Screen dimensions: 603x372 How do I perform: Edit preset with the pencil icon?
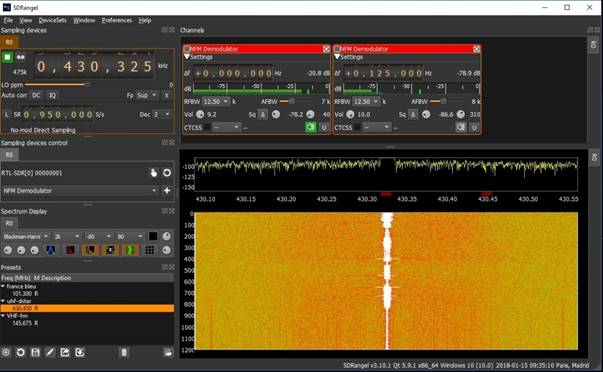50,352
